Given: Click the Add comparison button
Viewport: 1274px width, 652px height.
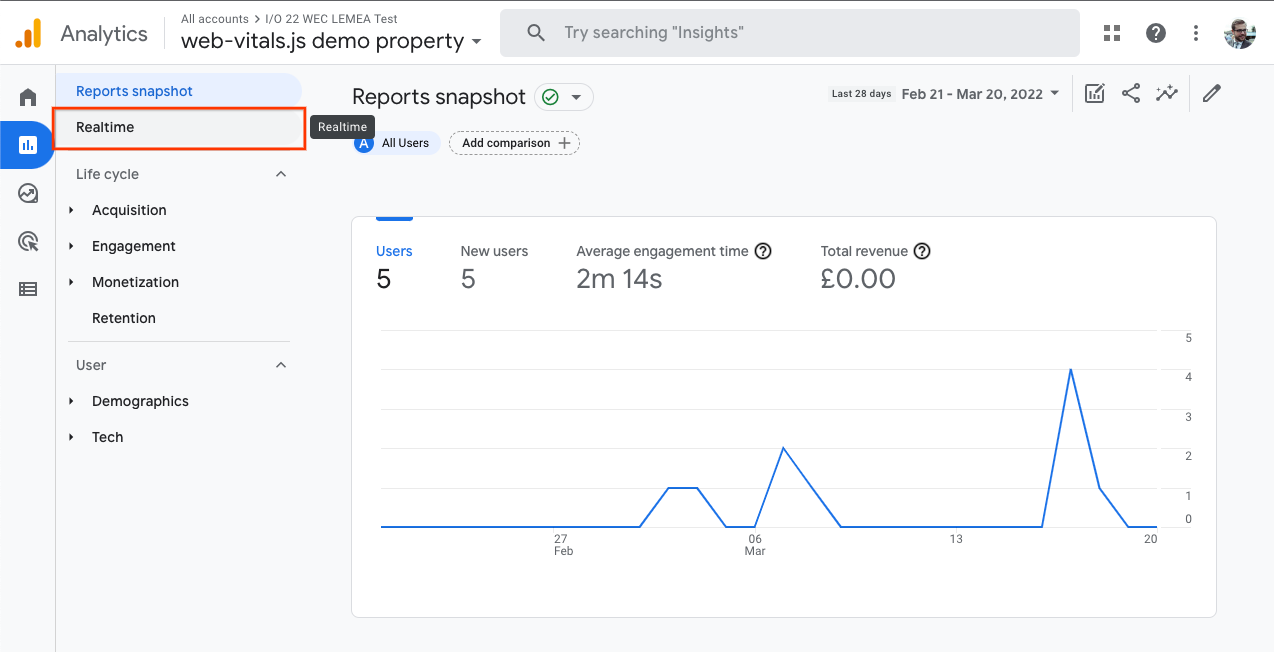Looking at the screenshot, I should click(514, 143).
